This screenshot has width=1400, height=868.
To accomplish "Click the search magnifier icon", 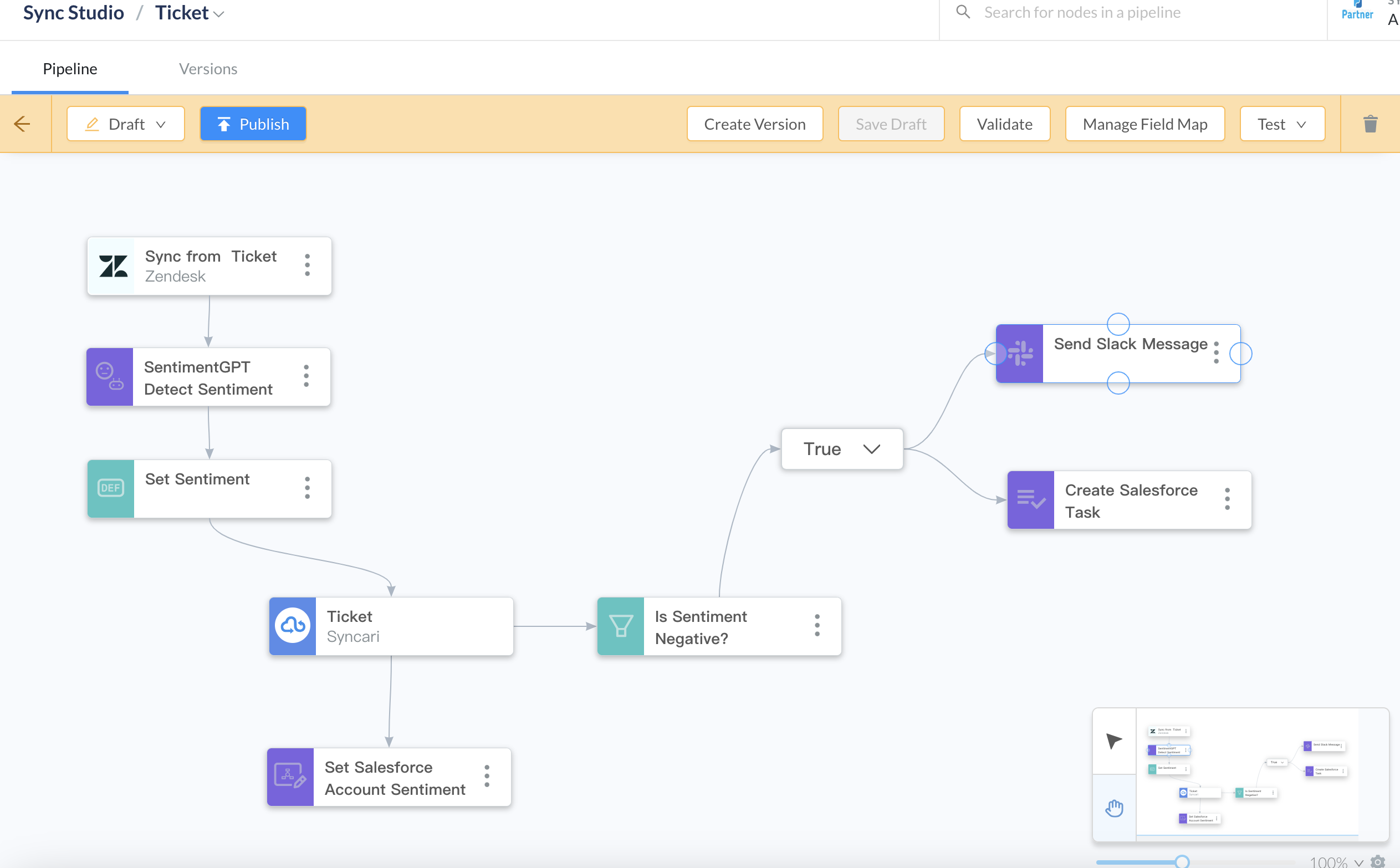I will point(963,12).
